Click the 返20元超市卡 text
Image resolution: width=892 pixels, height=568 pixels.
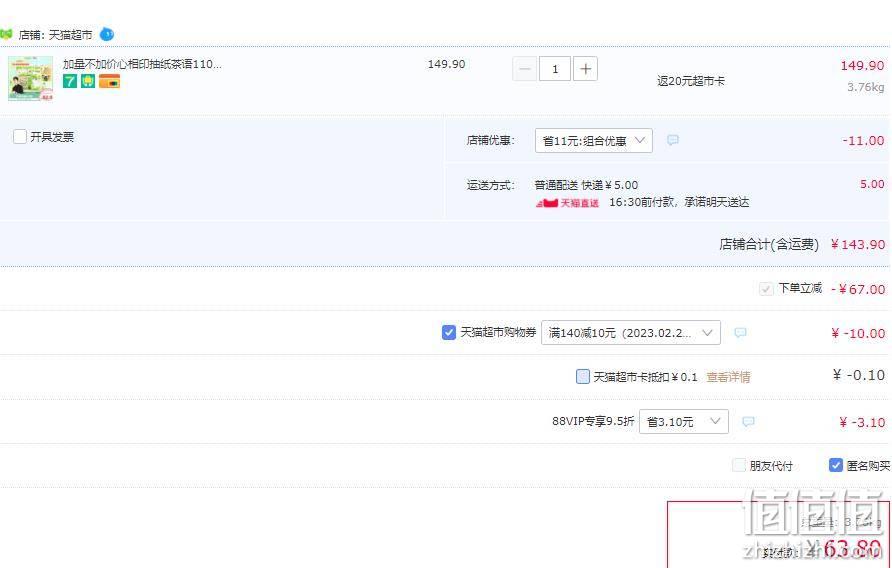coord(691,81)
